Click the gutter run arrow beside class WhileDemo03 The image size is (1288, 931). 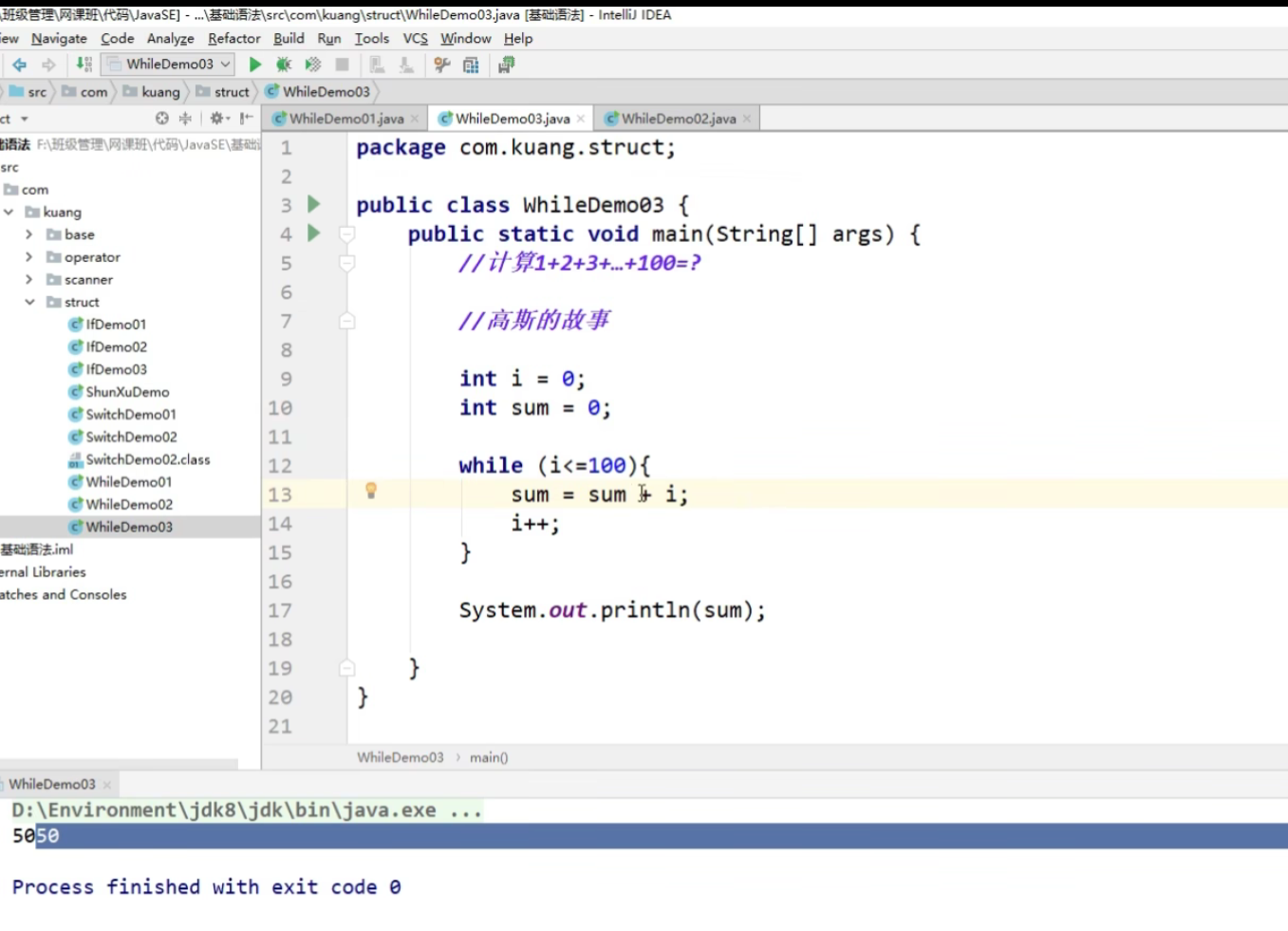pos(313,204)
